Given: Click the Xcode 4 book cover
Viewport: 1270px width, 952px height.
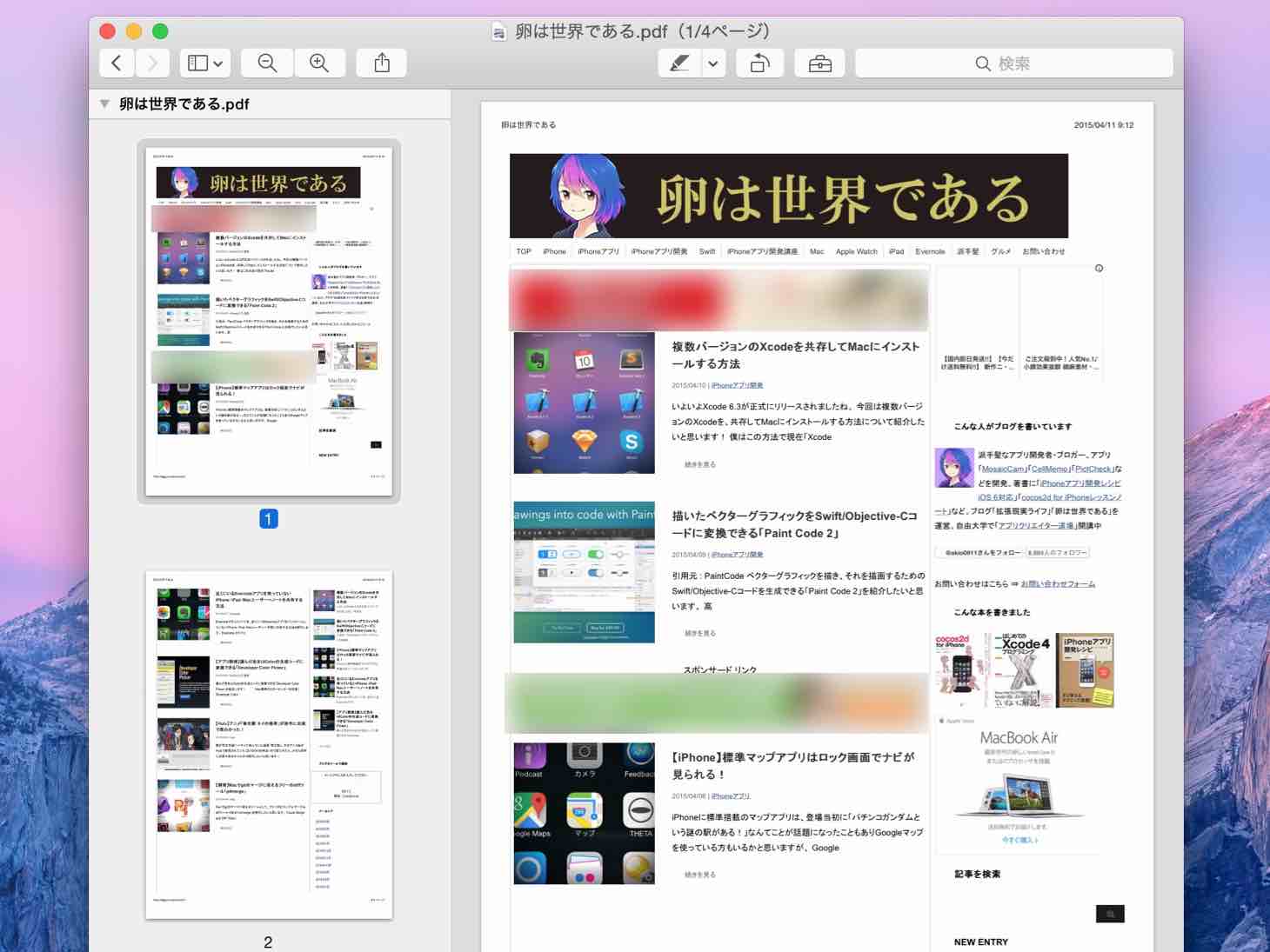Looking at the screenshot, I should [1023, 669].
